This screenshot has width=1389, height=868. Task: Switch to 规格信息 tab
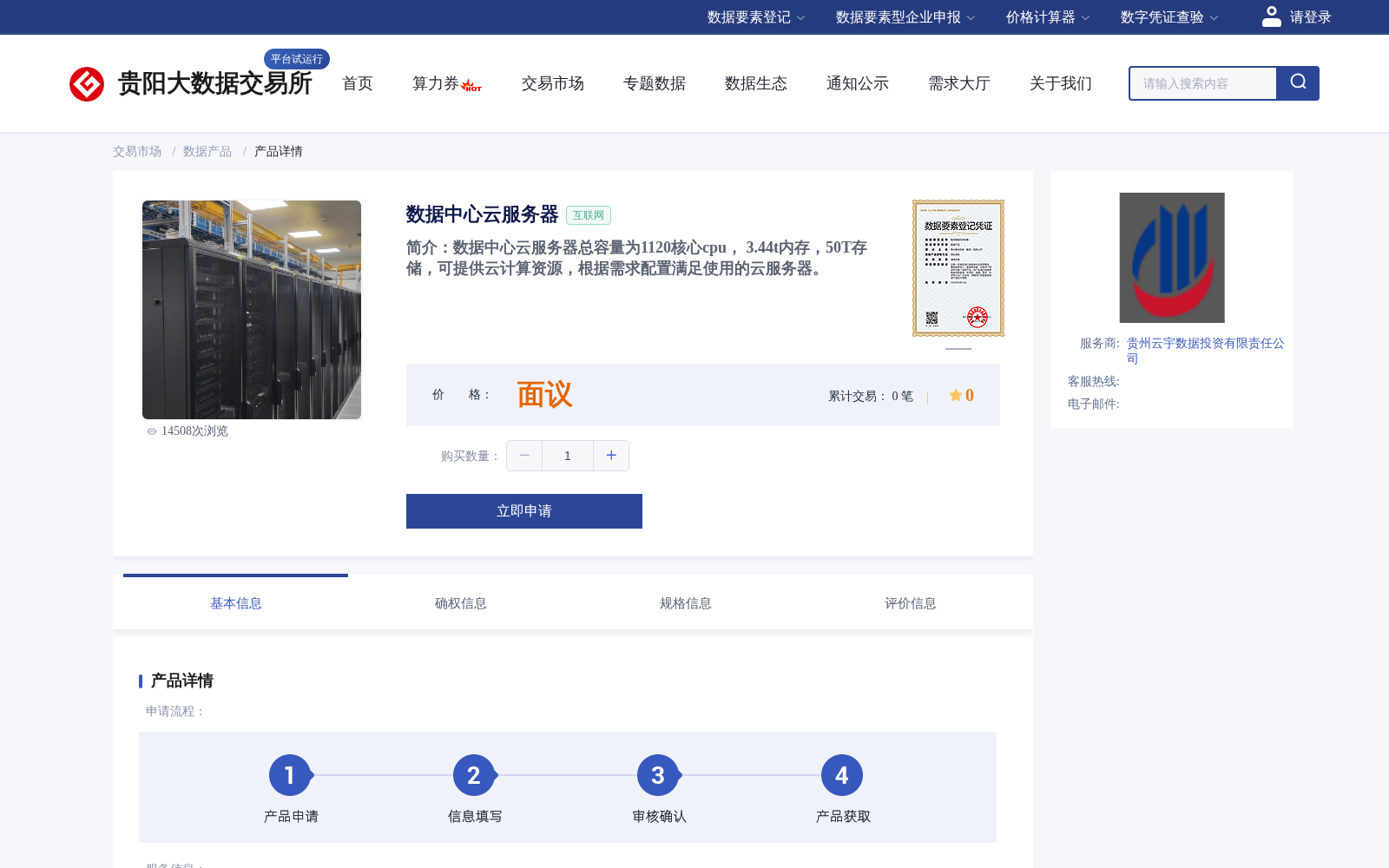(686, 603)
